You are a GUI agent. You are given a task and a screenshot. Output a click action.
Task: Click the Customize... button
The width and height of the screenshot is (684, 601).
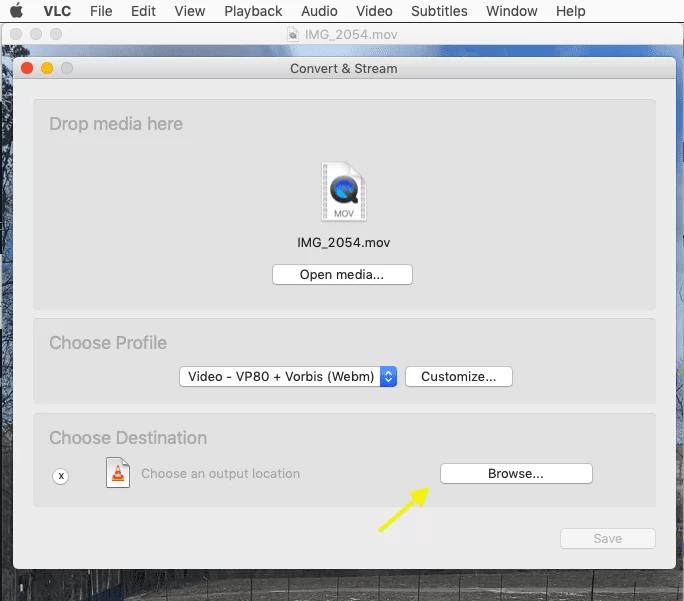pyautogui.click(x=458, y=376)
